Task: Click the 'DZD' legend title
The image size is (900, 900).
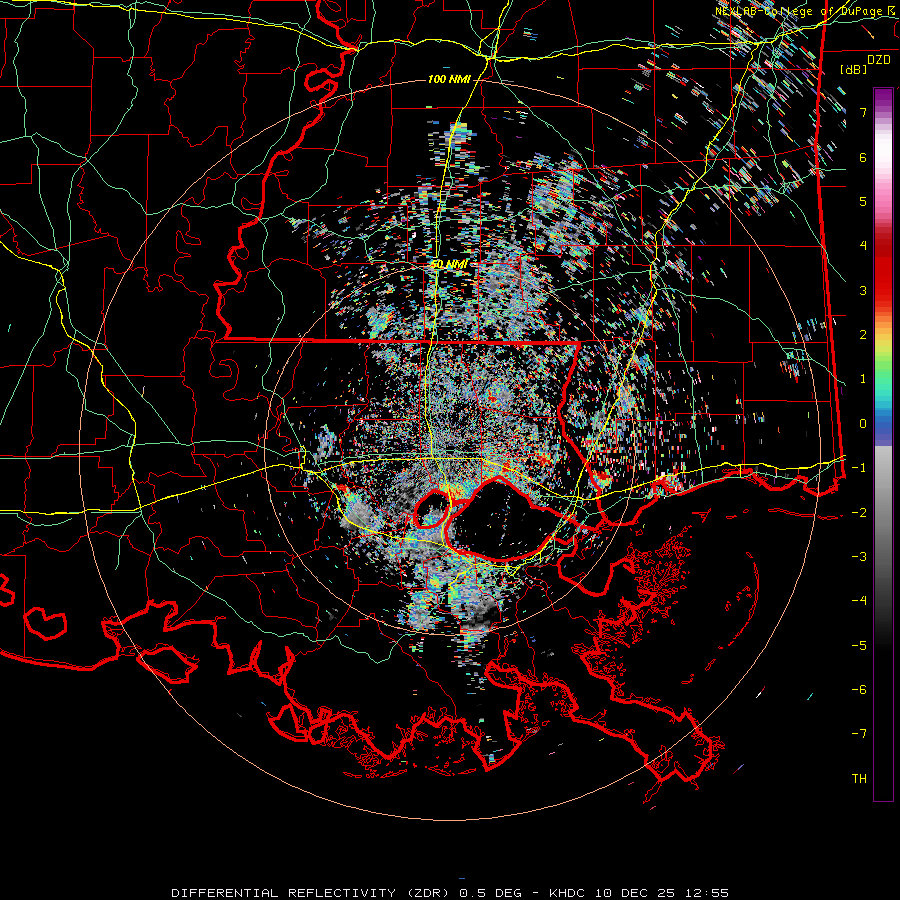Action: point(878,60)
